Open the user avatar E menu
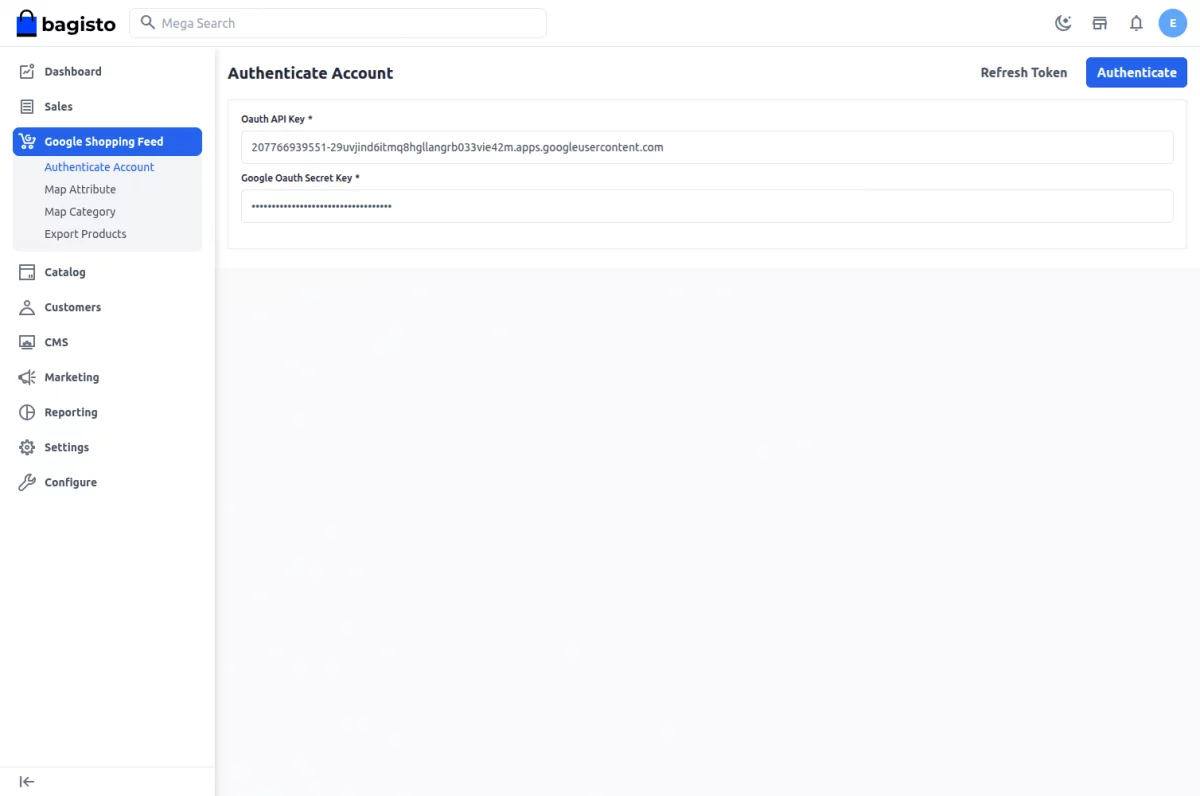The image size is (1200, 796). click(1173, 23)
